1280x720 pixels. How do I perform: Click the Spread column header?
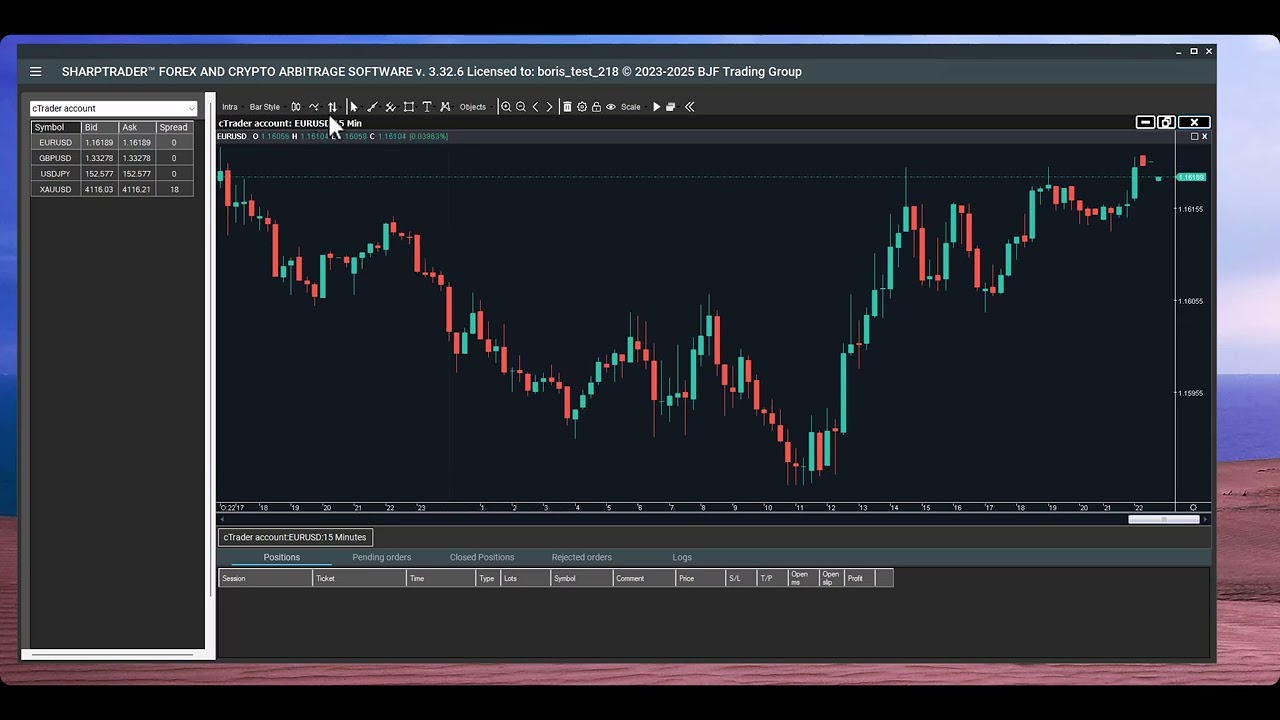[x=174, y=128]
